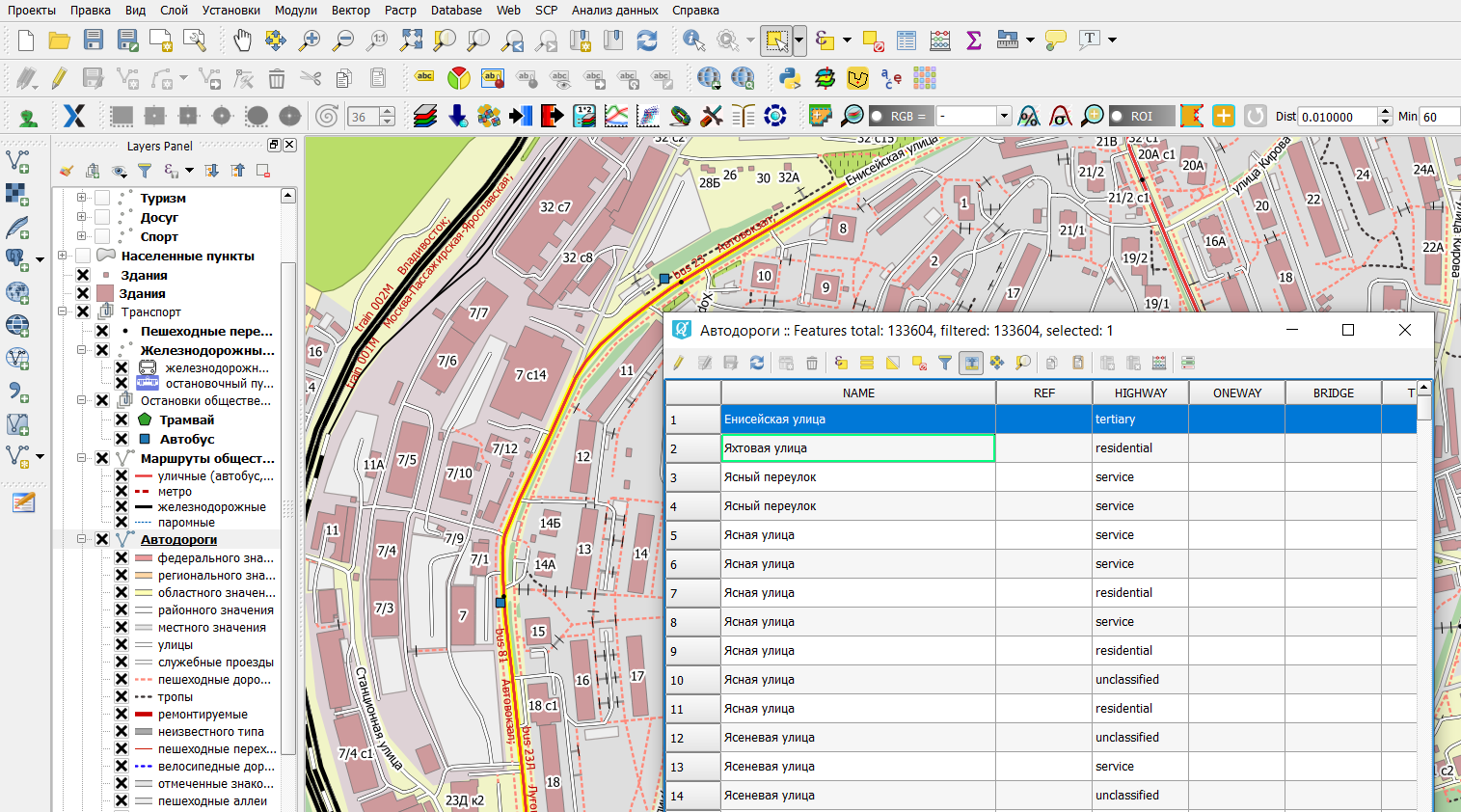
Task: Open the Python console icon
Action: 790,78
